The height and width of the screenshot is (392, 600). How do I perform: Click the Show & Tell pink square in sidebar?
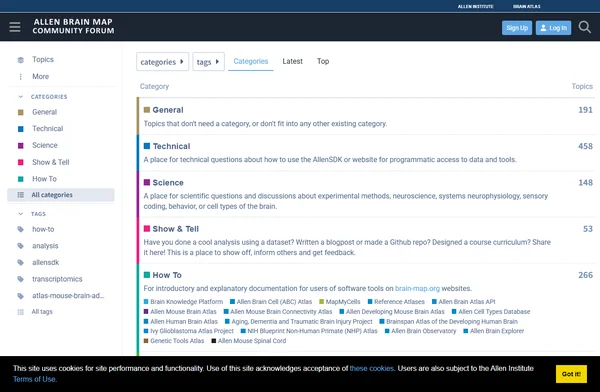click(21, 162)
